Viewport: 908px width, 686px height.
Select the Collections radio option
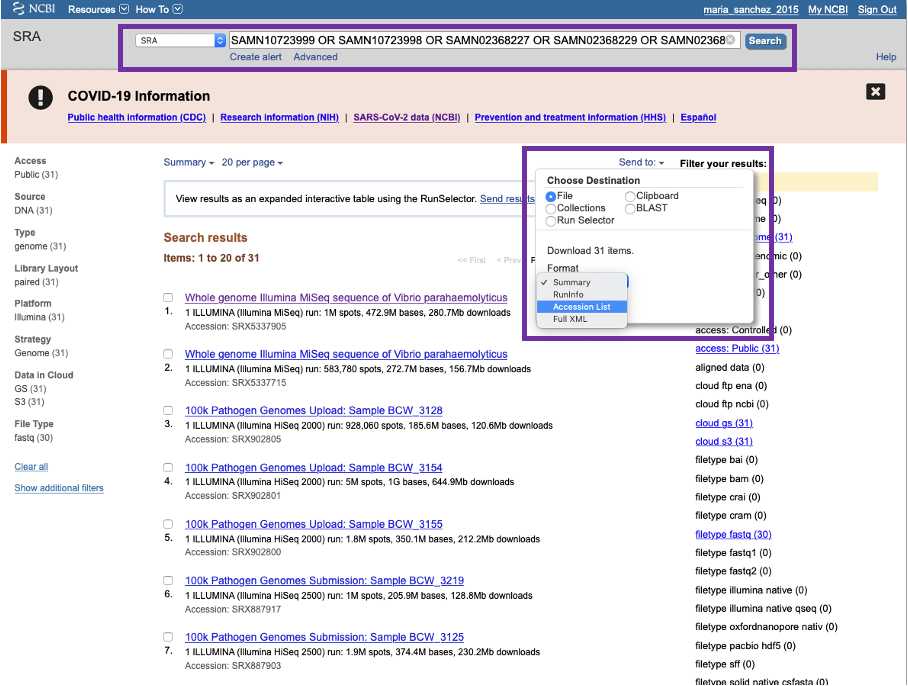tap(551, 209)
